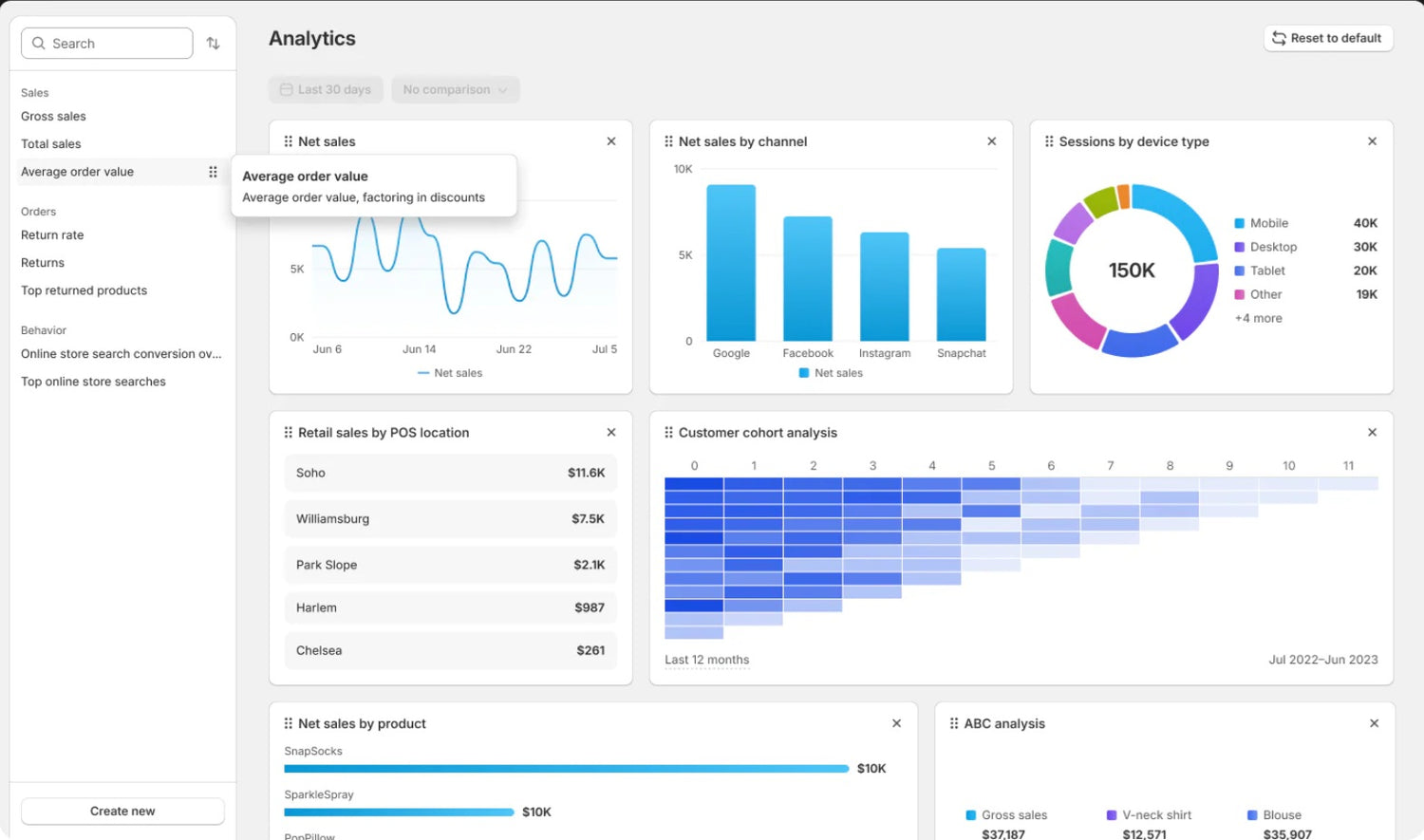Grab the drag handle on Average order value
Image resolution: width=1424 pixels, height=840 pixels.
213,172
